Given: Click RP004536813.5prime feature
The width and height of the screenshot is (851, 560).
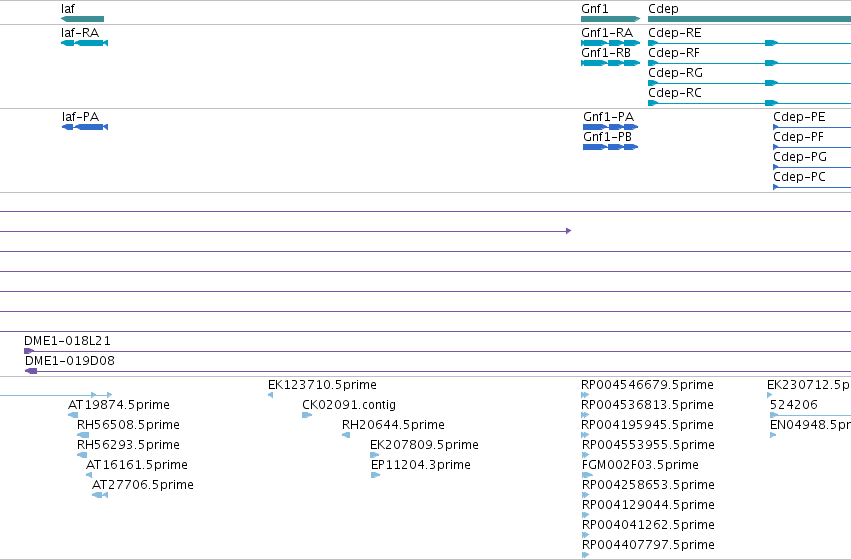Looking at the screenshot, I should pyautogui.click(x=585, y=415).
